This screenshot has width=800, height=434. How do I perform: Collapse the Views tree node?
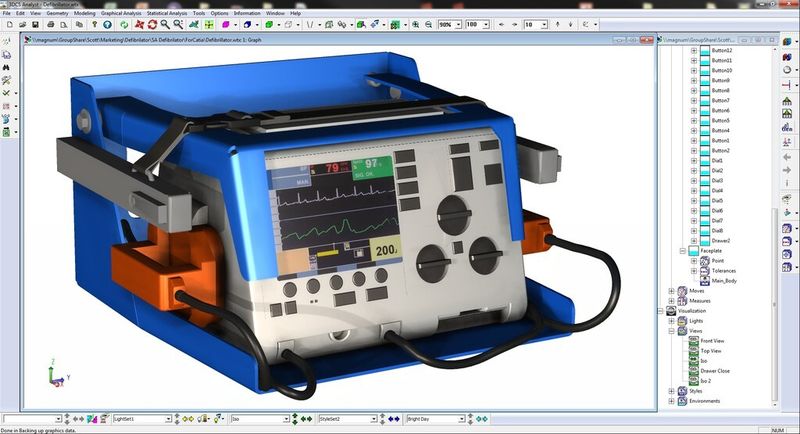671,331
